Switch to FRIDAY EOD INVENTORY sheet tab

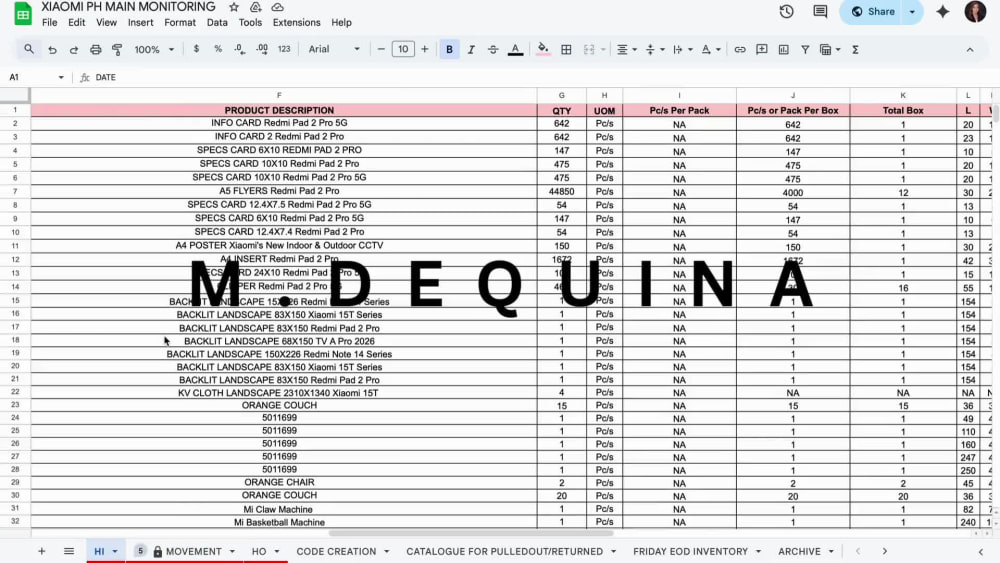[x=690, y=552]
